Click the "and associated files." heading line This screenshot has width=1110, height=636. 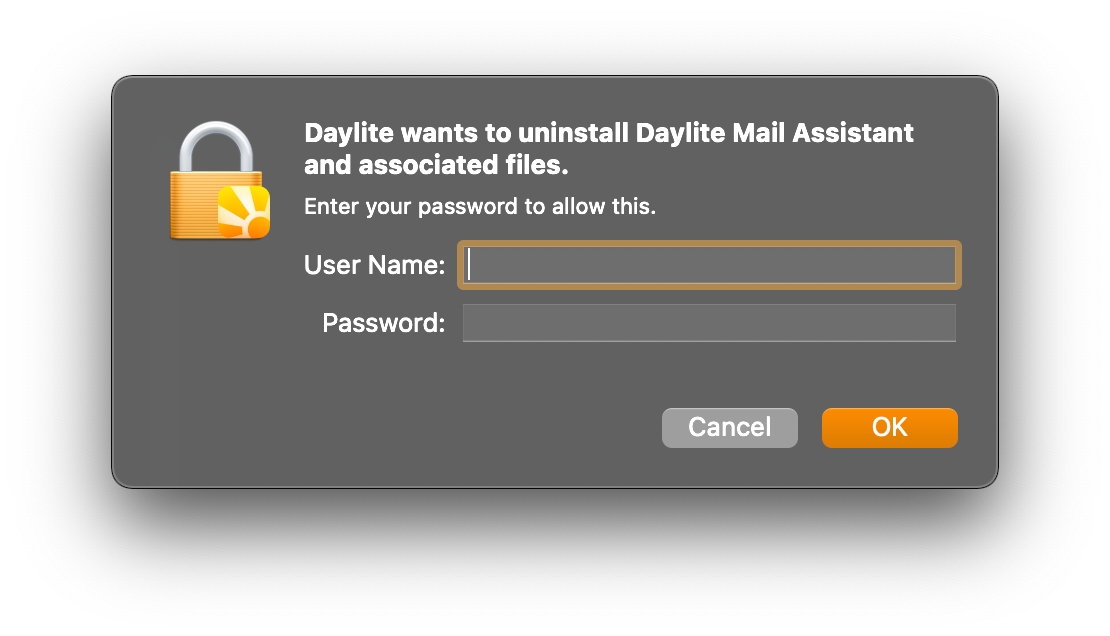436,164
